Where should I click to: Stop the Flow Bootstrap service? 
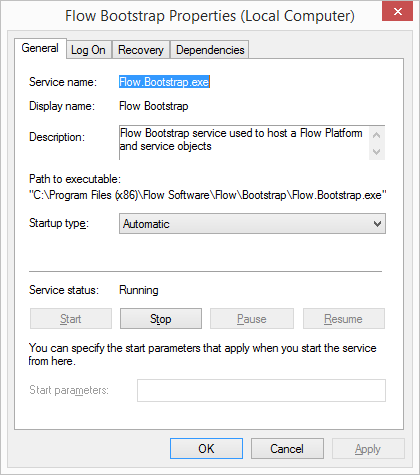point(161,319)
